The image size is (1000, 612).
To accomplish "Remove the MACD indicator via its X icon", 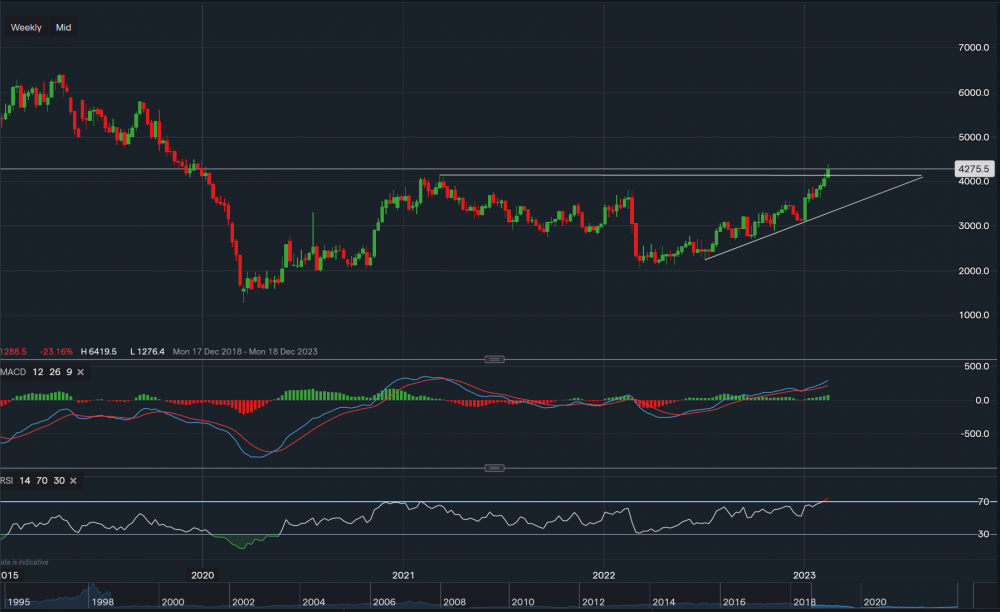I will (80, 372).
